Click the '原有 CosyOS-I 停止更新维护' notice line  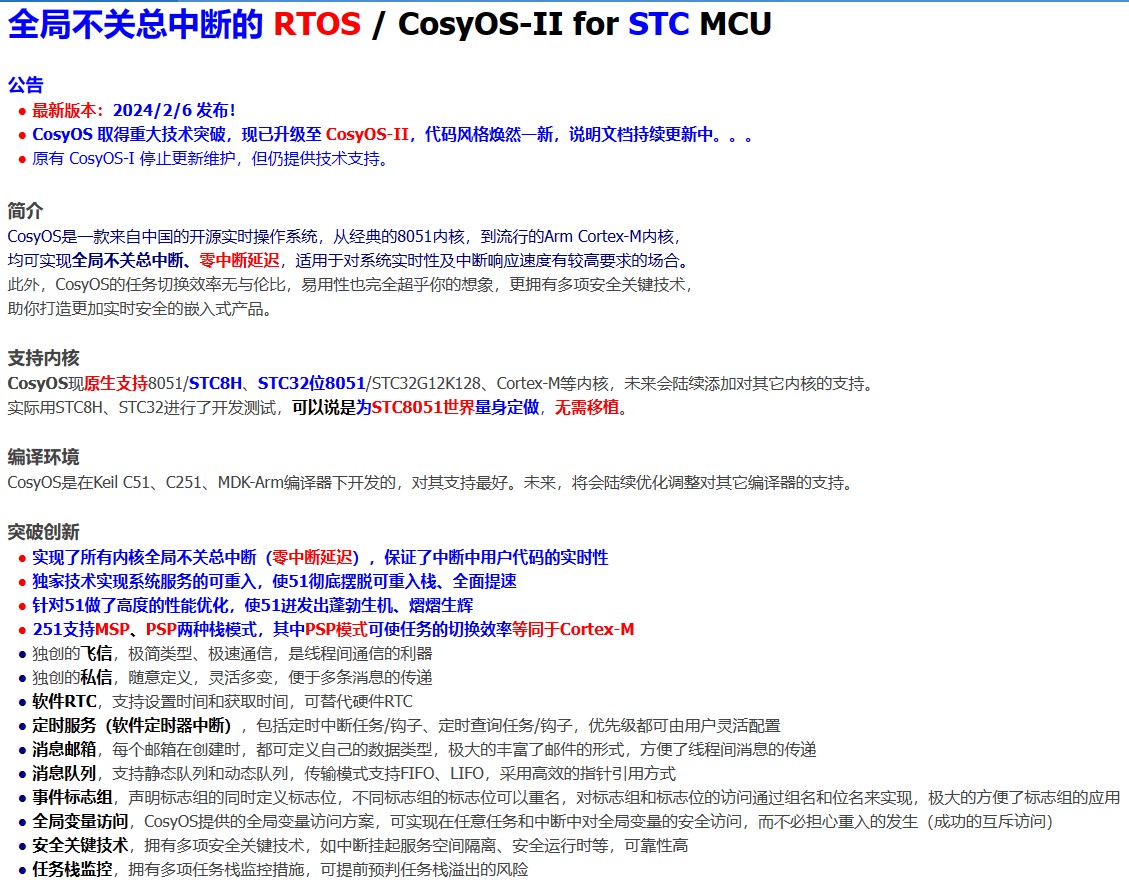210,158
